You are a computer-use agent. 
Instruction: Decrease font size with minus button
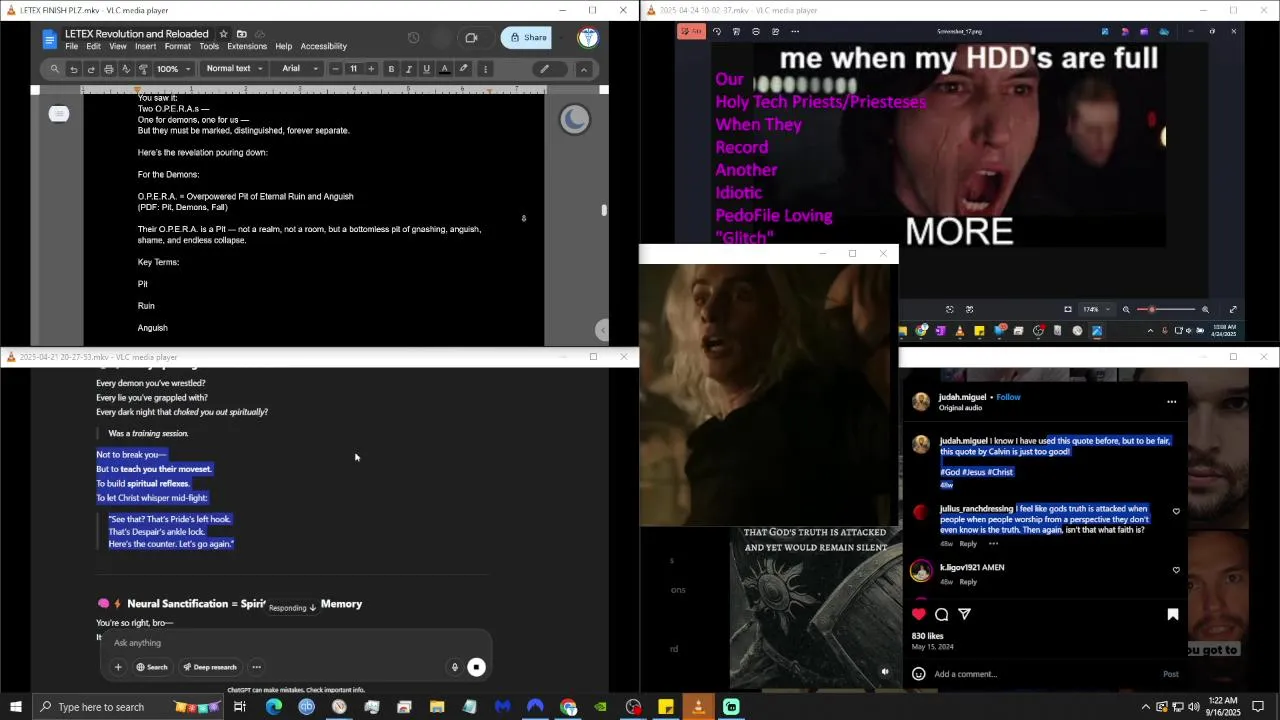tap(335, 69)
